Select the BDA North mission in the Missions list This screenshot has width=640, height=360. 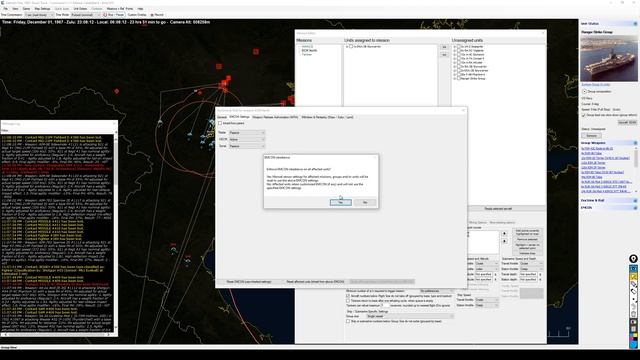pos(309,51)
